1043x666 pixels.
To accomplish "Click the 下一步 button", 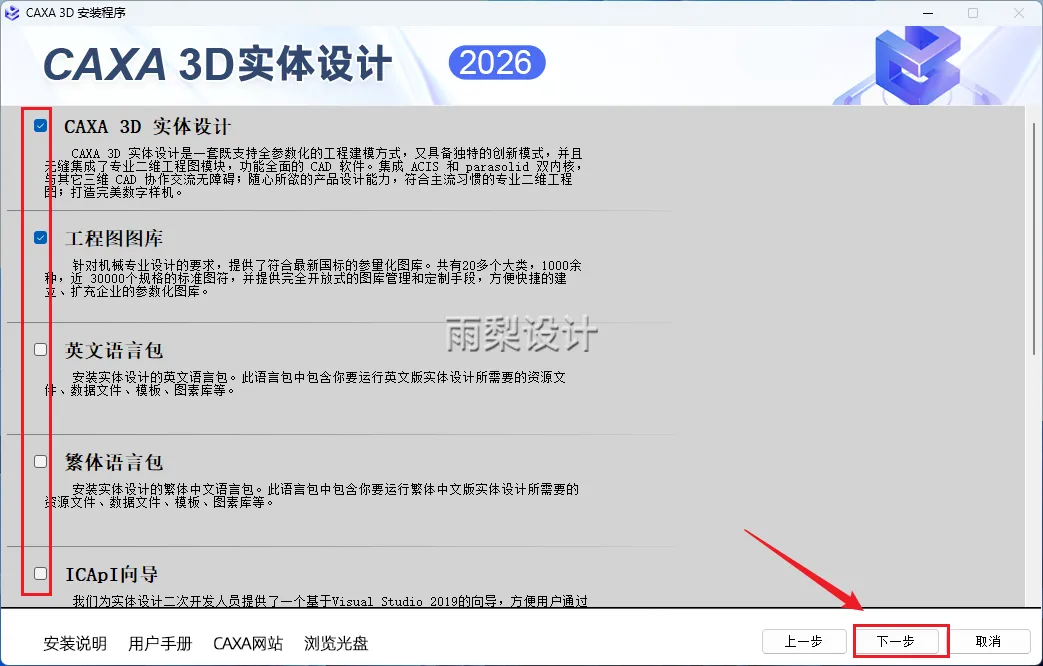I will click(x=895, y=641).
